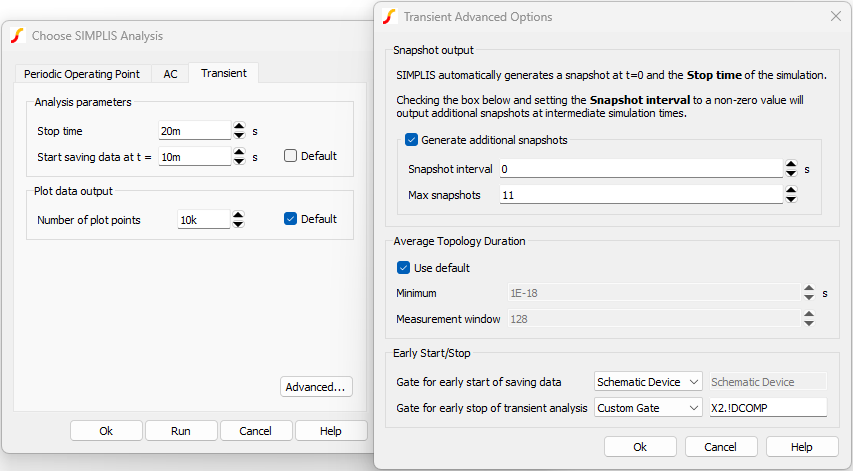
Task: Open the early start gate dropdown
Action: tap(651, 382)
